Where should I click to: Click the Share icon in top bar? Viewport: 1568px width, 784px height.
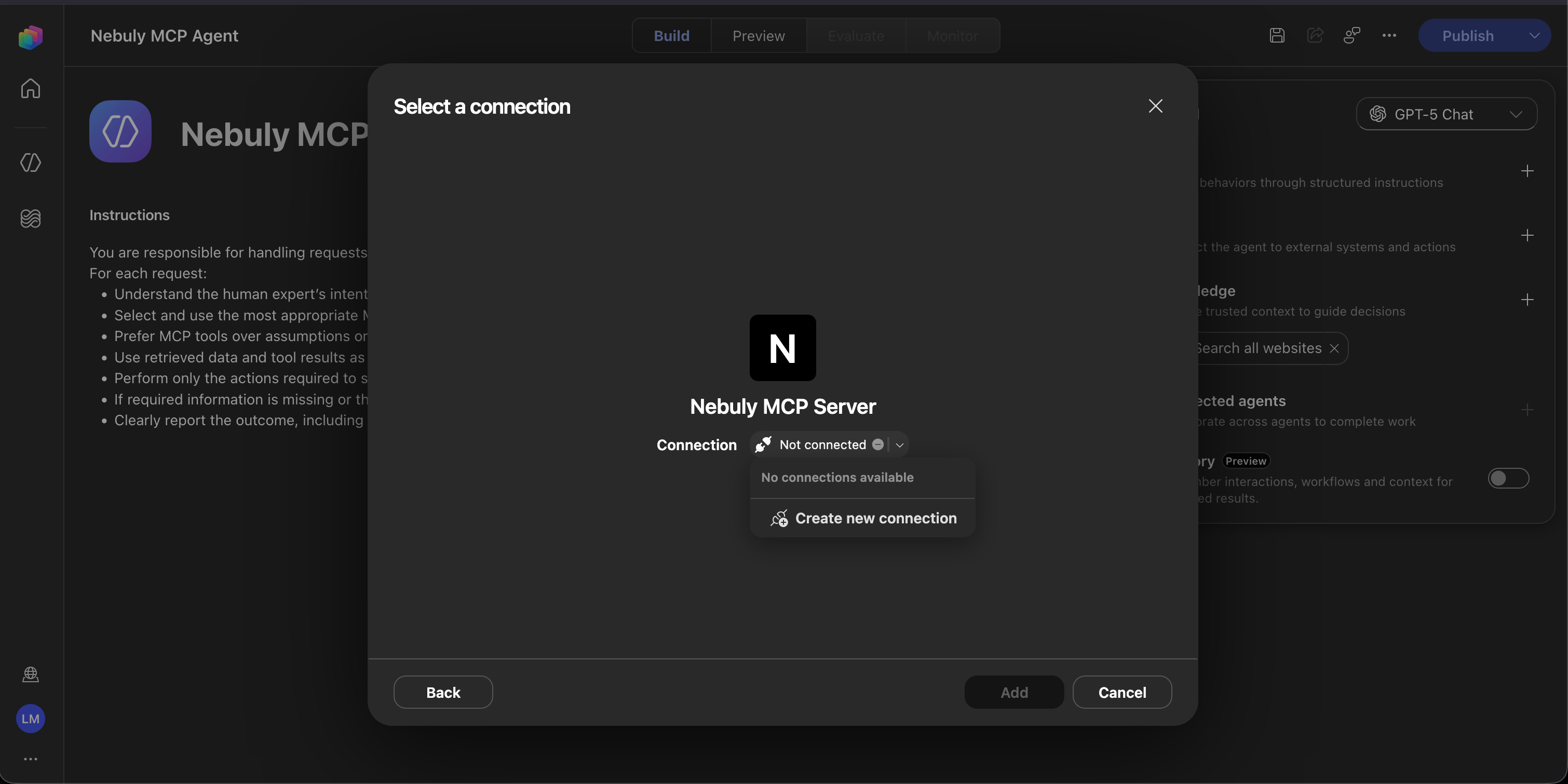click(x=1315, y=35)
